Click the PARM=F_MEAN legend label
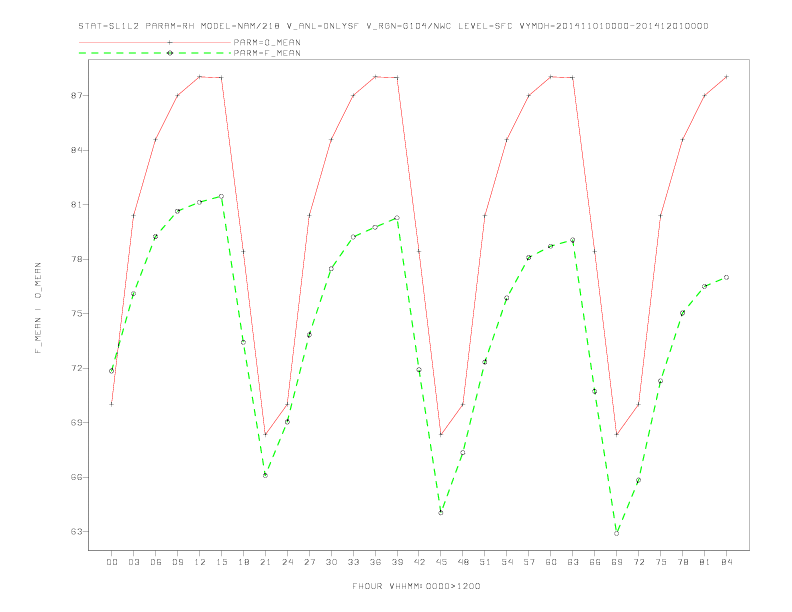792x612 pixels. point(267,53)
